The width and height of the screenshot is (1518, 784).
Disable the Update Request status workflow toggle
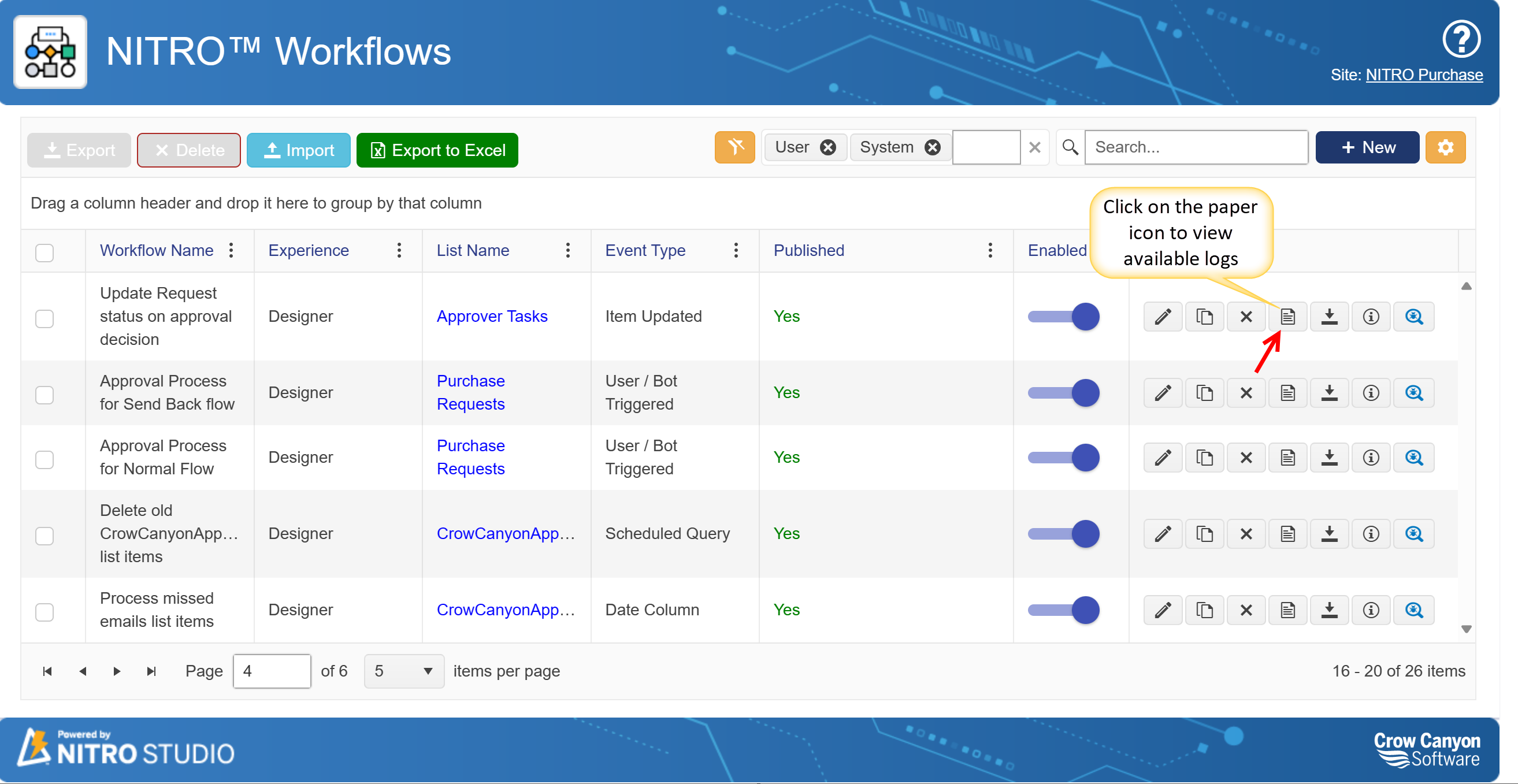tap(1063, 317)
